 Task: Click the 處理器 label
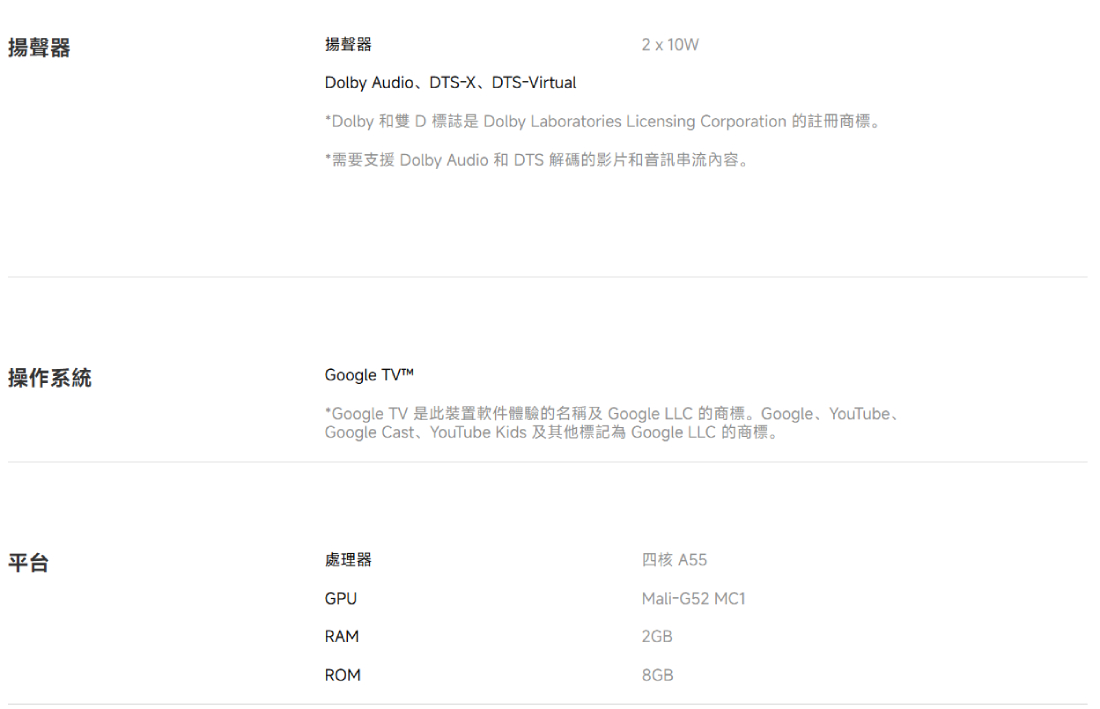pos(348,560)
